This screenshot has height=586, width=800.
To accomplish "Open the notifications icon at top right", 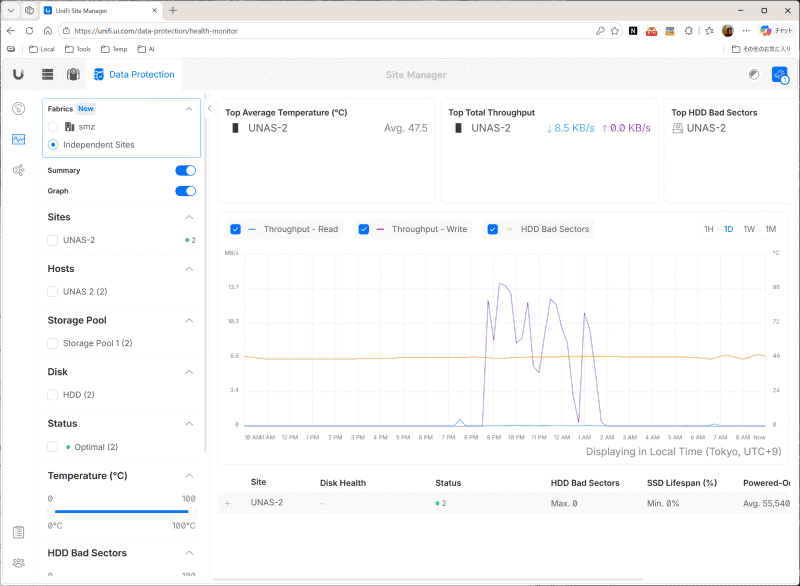I will [x=780, y=75].
